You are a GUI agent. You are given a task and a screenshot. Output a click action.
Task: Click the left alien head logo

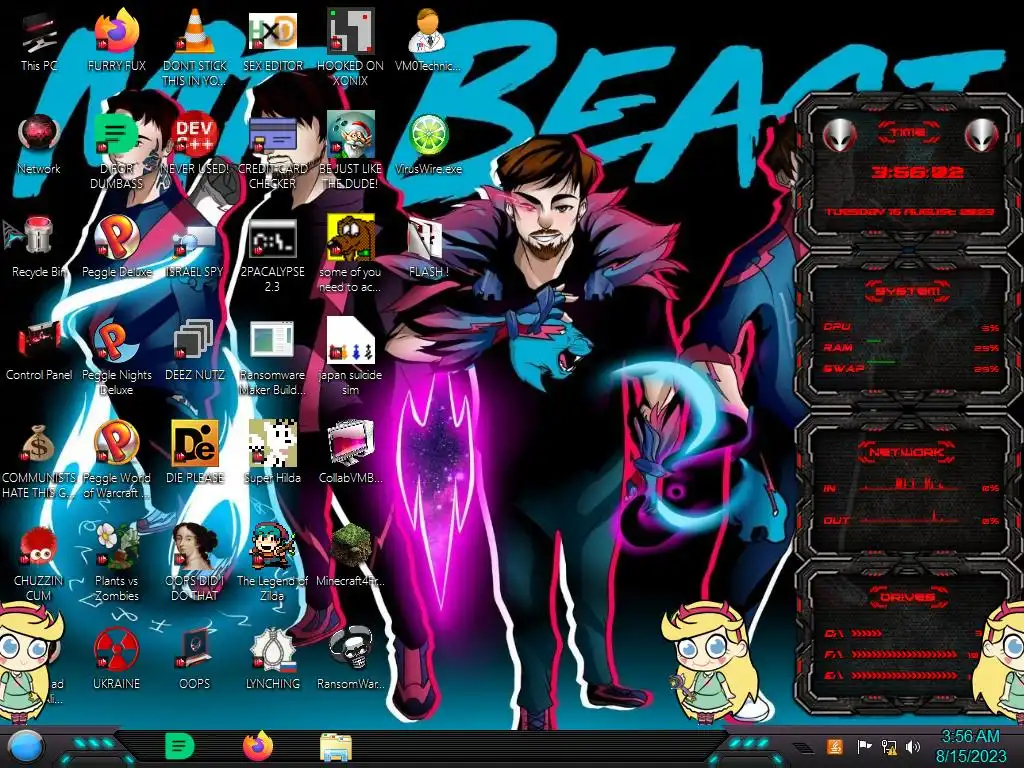[839, 135]
